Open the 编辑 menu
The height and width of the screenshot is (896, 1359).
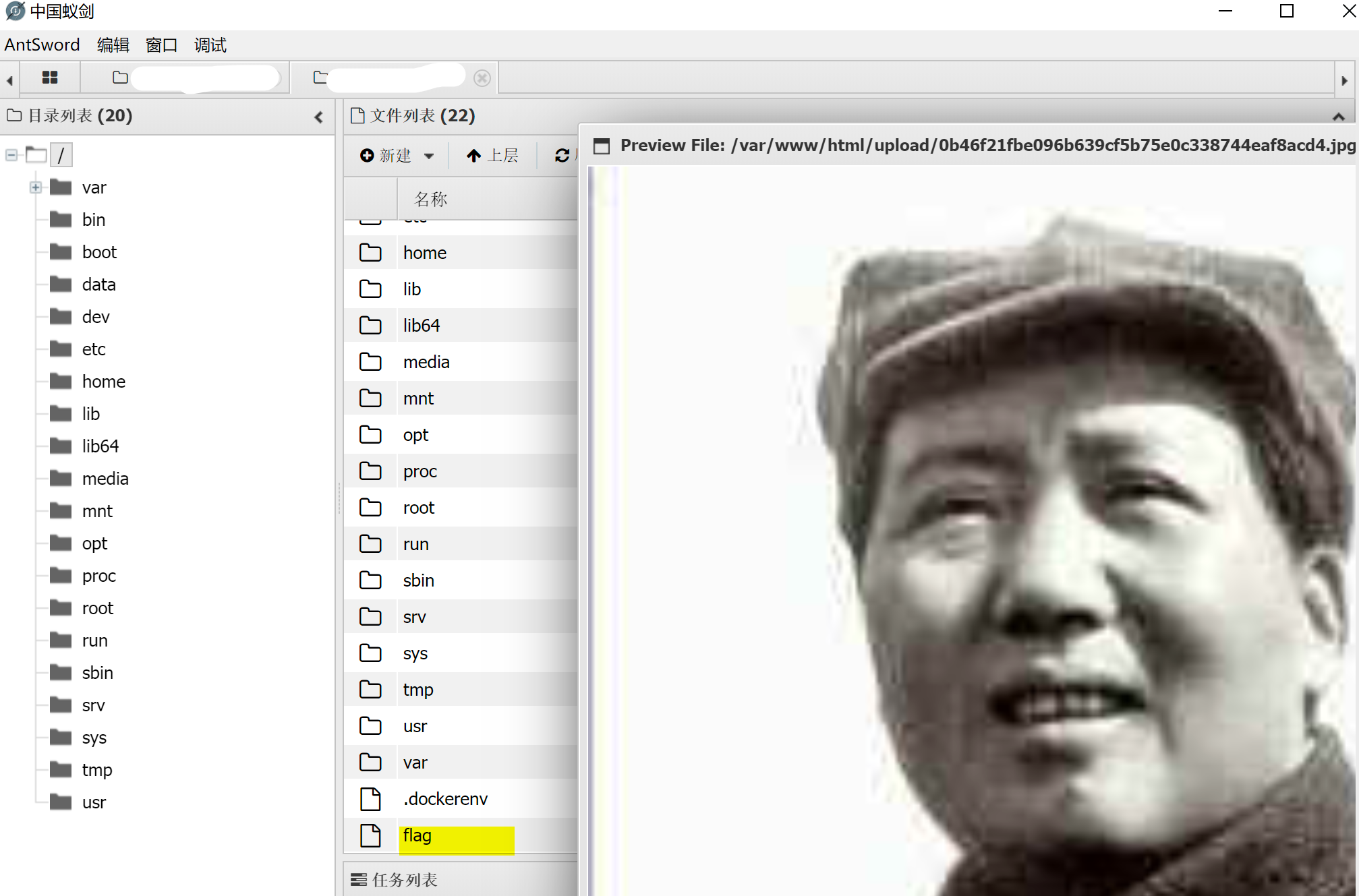pyautogui.click(x=113, y=45)
